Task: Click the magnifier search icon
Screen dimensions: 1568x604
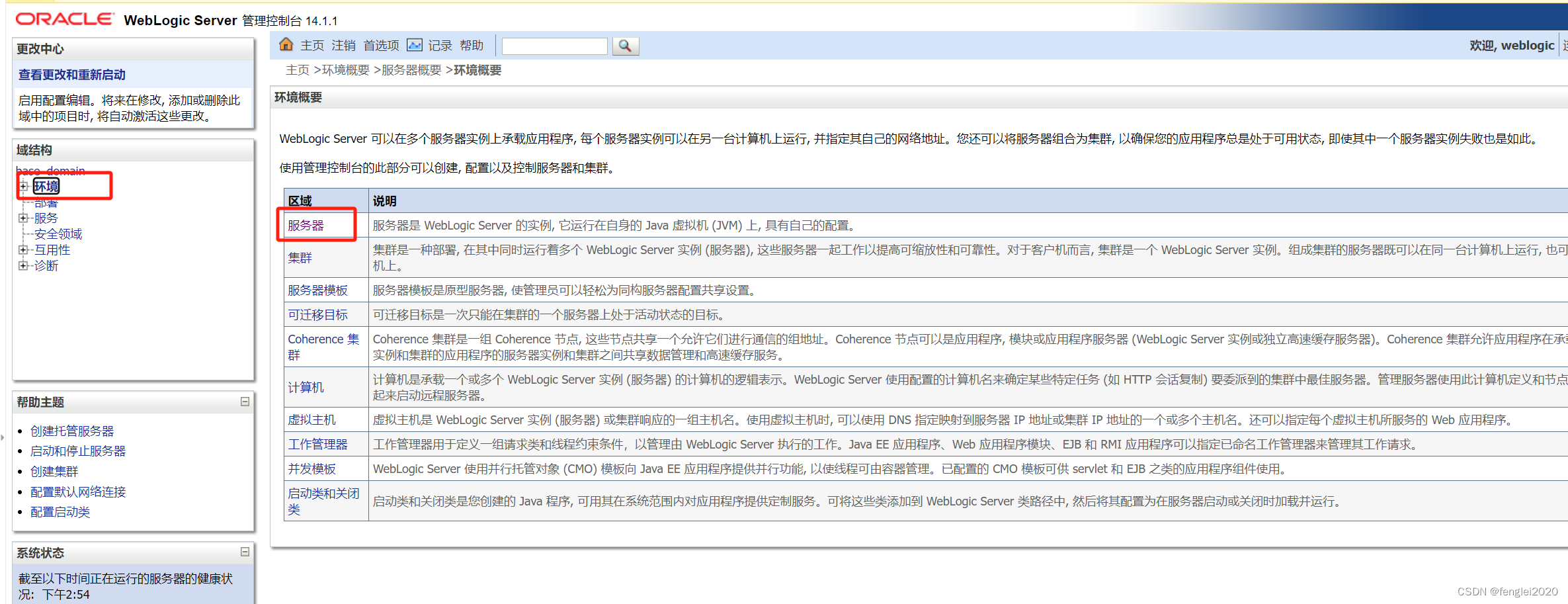Action: [624, 46]
